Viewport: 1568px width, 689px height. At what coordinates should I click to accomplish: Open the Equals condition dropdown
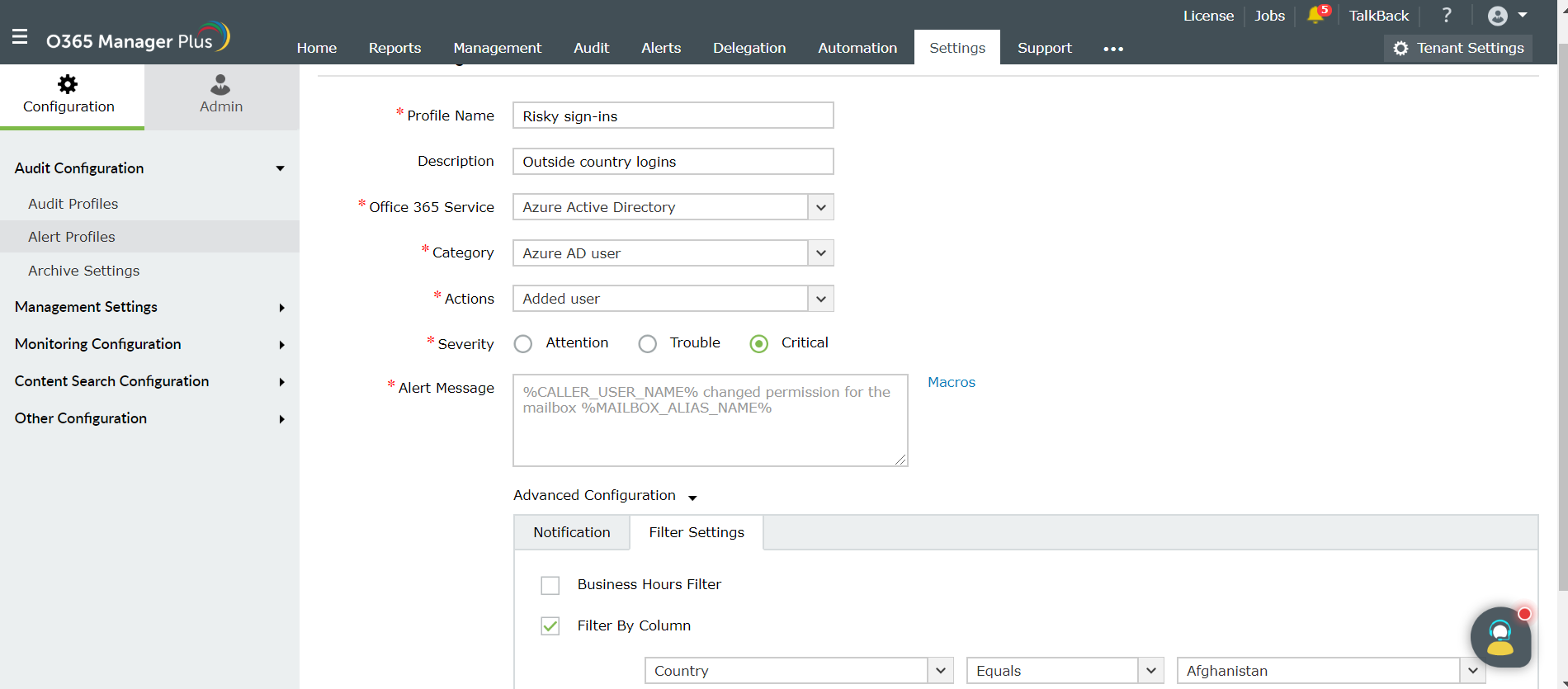(x=1065, y=671)
